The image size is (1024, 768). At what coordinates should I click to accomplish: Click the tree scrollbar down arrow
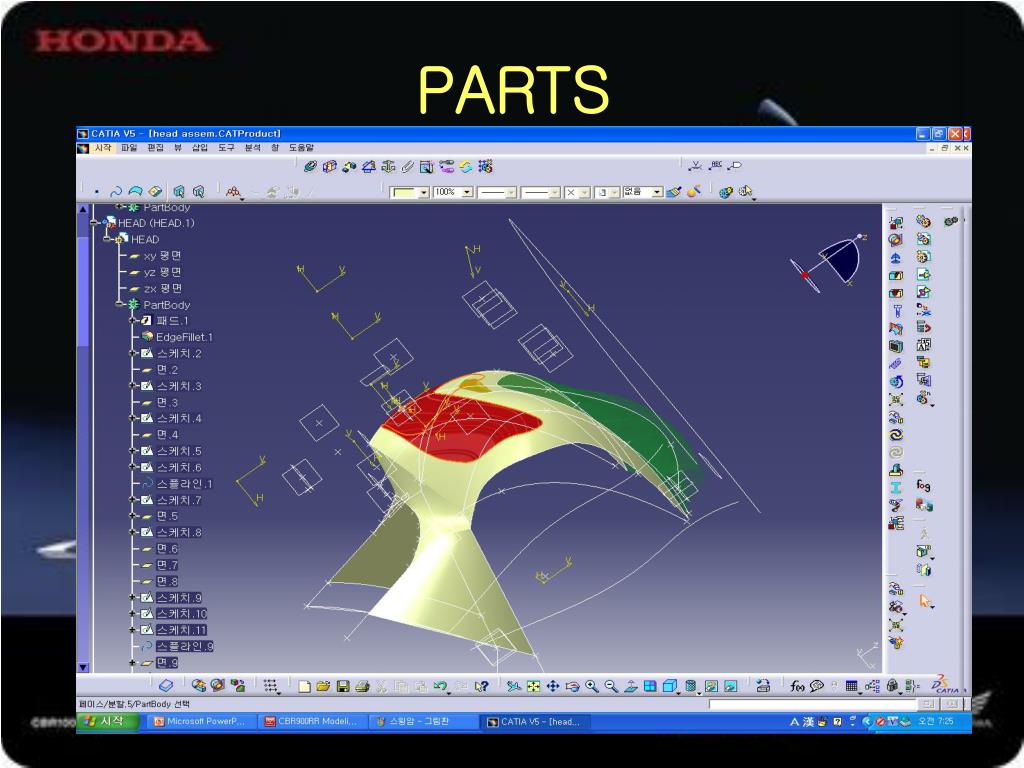coord(83,667)
